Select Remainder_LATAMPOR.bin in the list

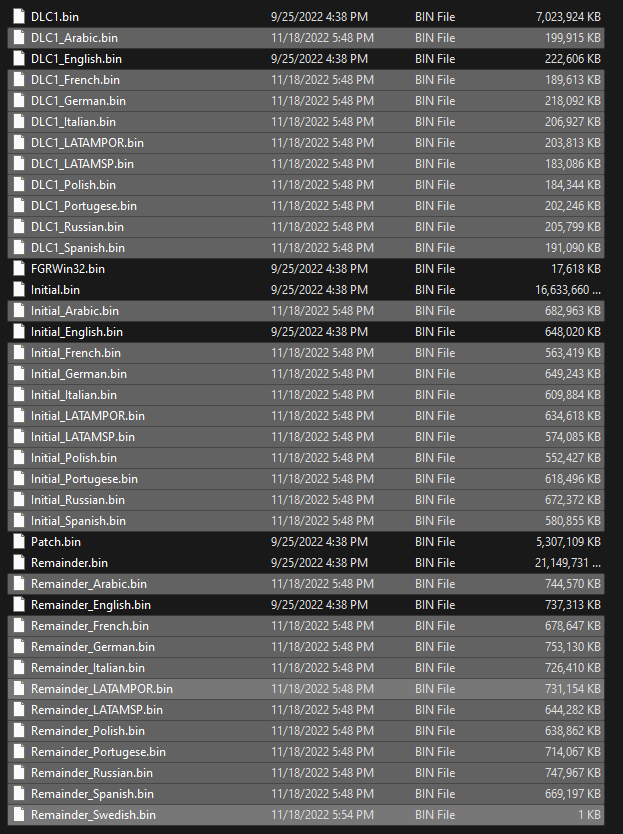point(306,689)
